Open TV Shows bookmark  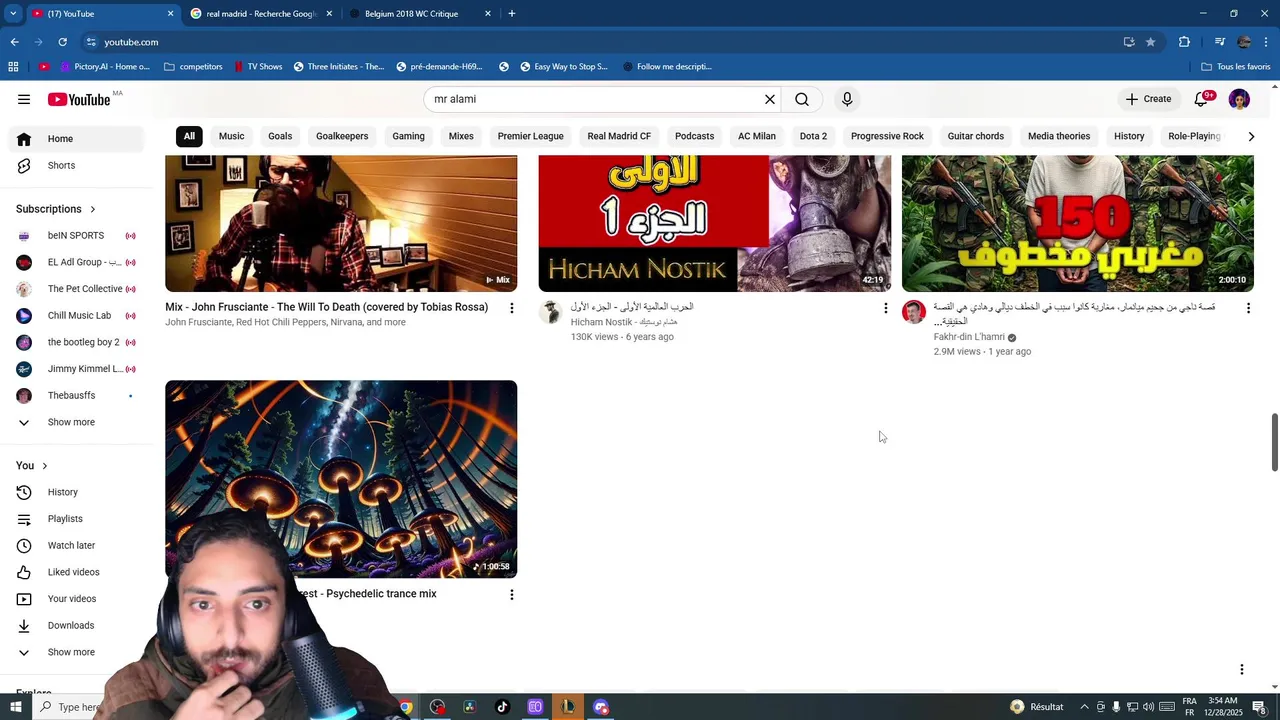pos(258,67)
